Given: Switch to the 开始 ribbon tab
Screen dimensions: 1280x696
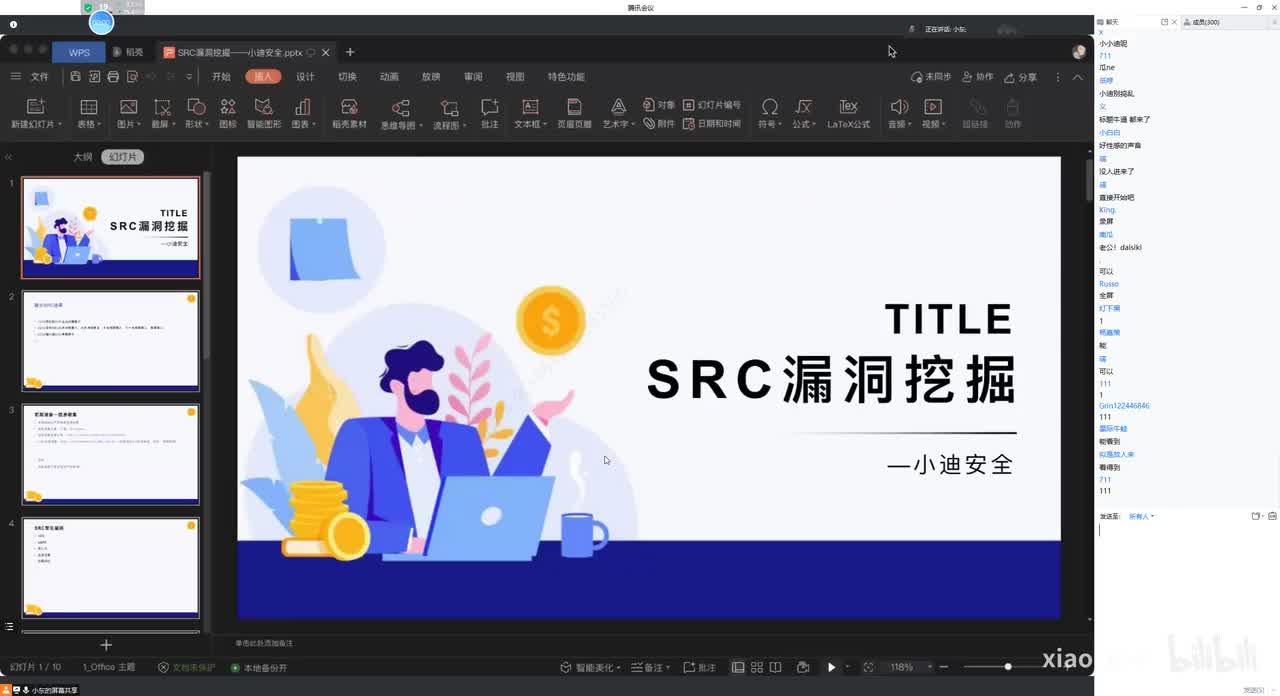Looking at the screenshot, I should (221, 77).
